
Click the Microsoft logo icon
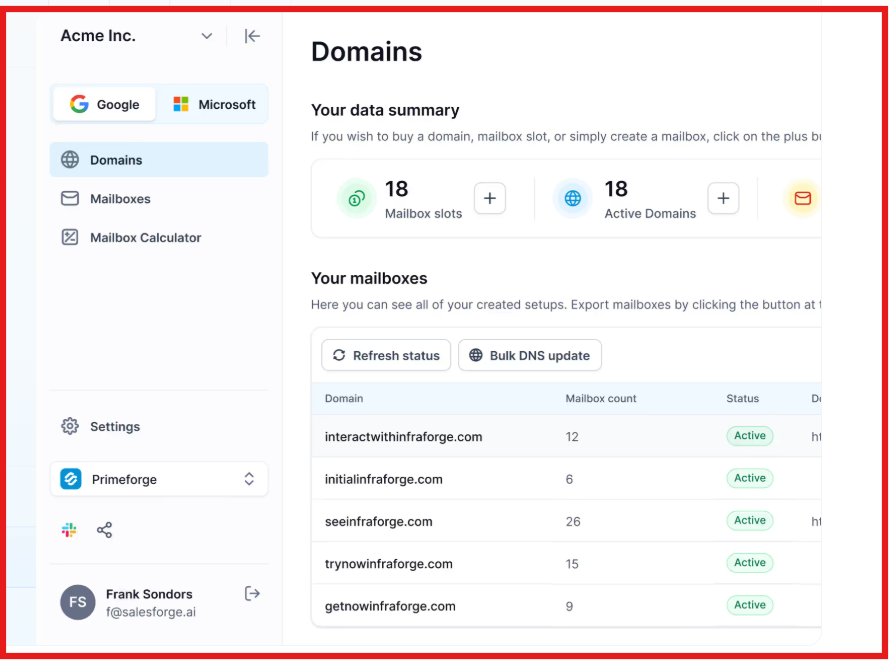pyautogui.click(x=181, y=104)
